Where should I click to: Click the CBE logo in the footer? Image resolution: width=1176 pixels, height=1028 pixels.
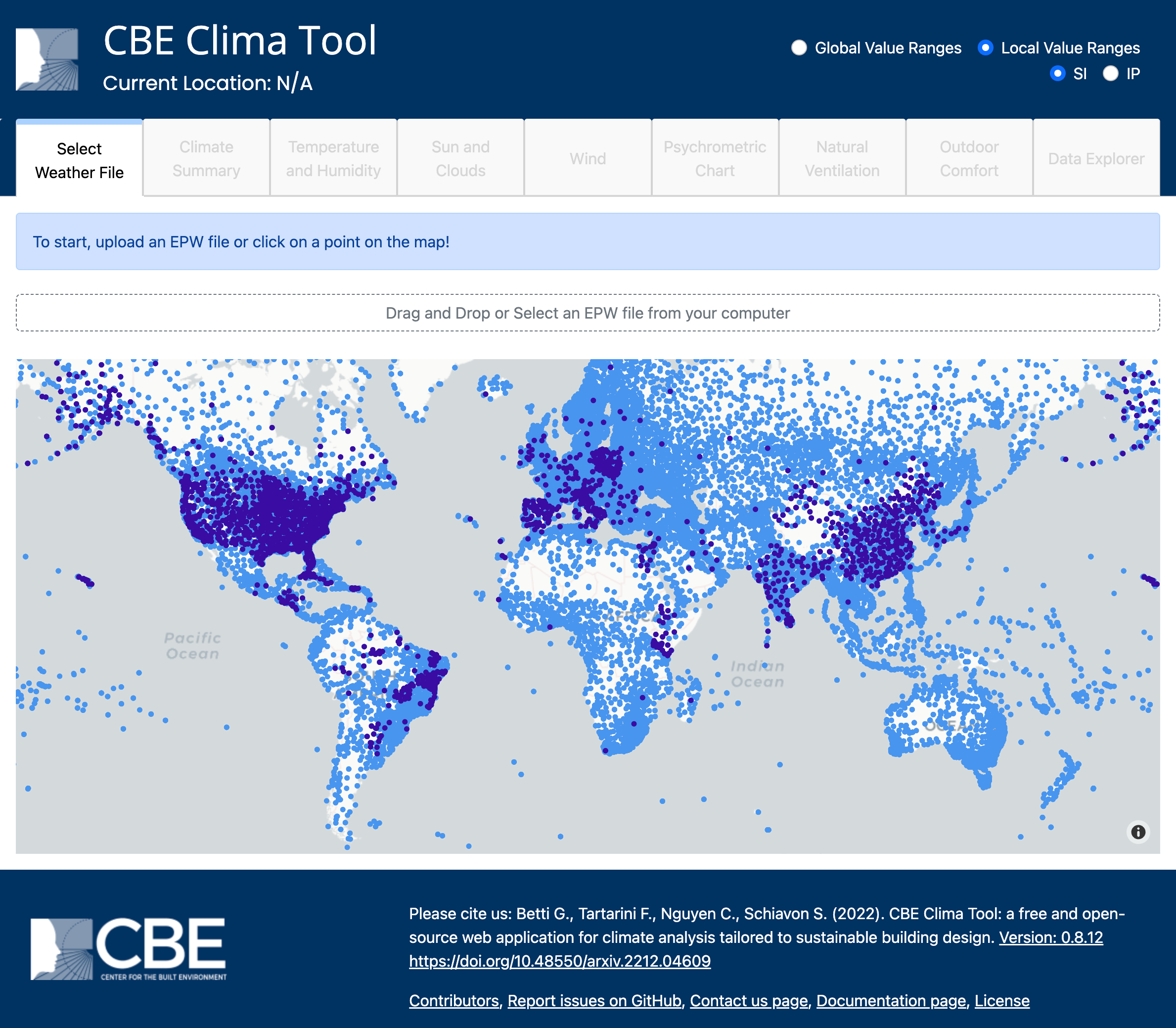[126, 949]
